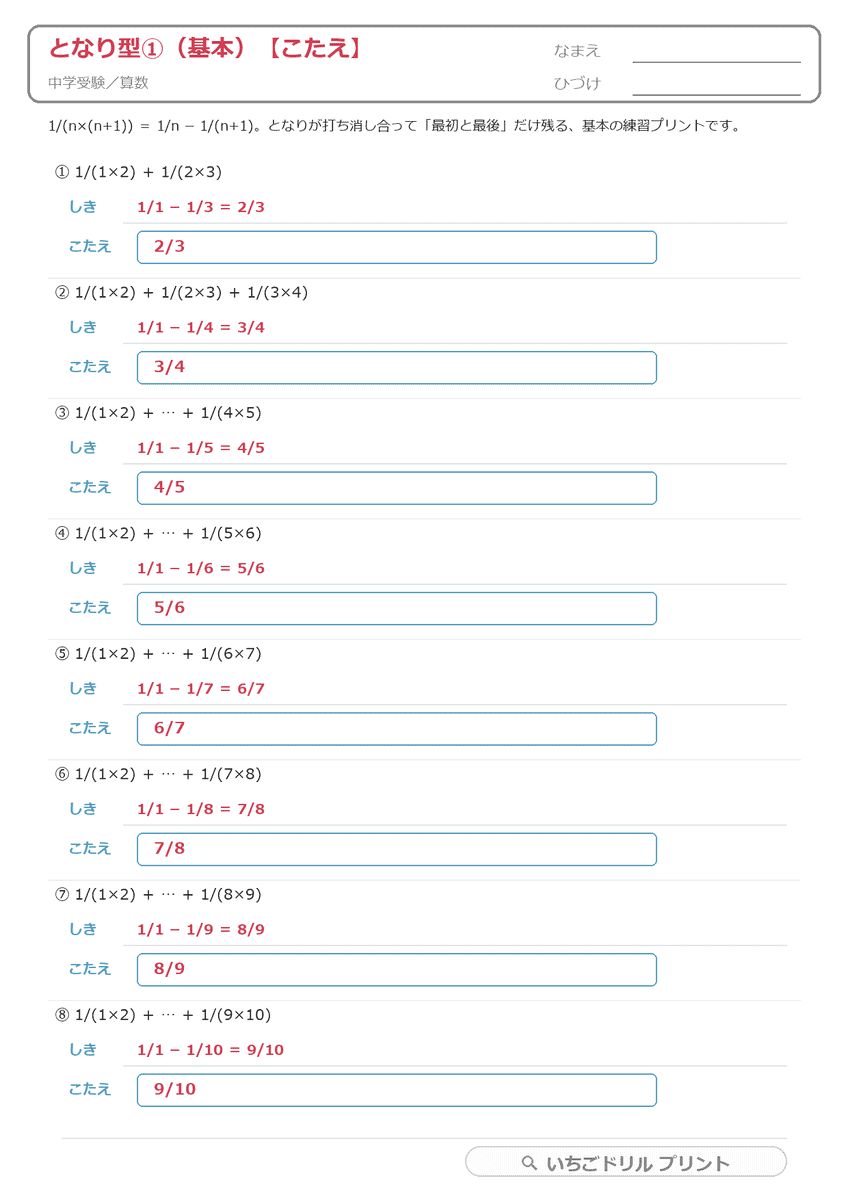Select answer box containing 4/5
The height and width of the screenshot is (1200, 848).
tap(397, 488)
